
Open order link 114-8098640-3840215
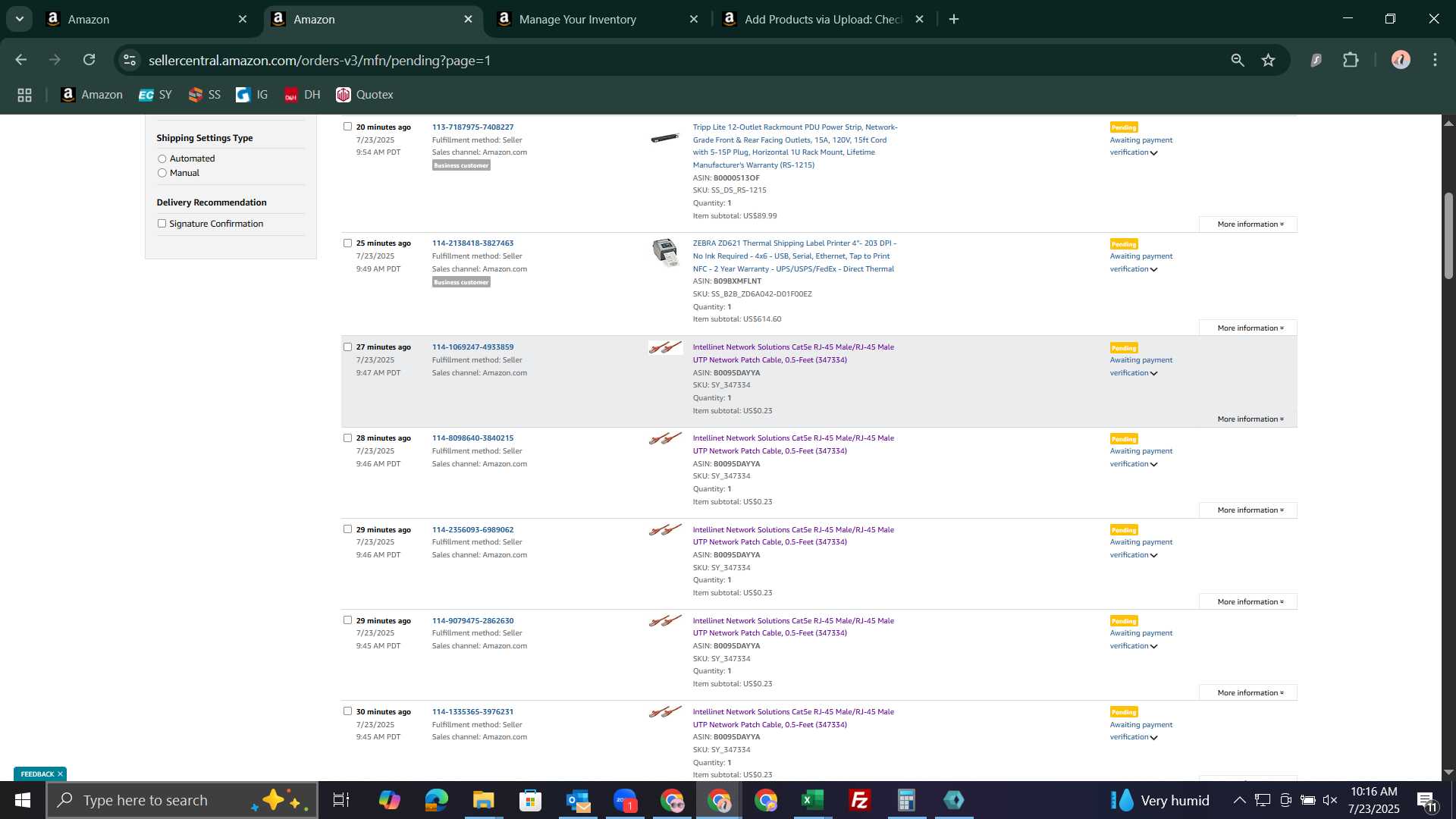[x=472, y=438]
